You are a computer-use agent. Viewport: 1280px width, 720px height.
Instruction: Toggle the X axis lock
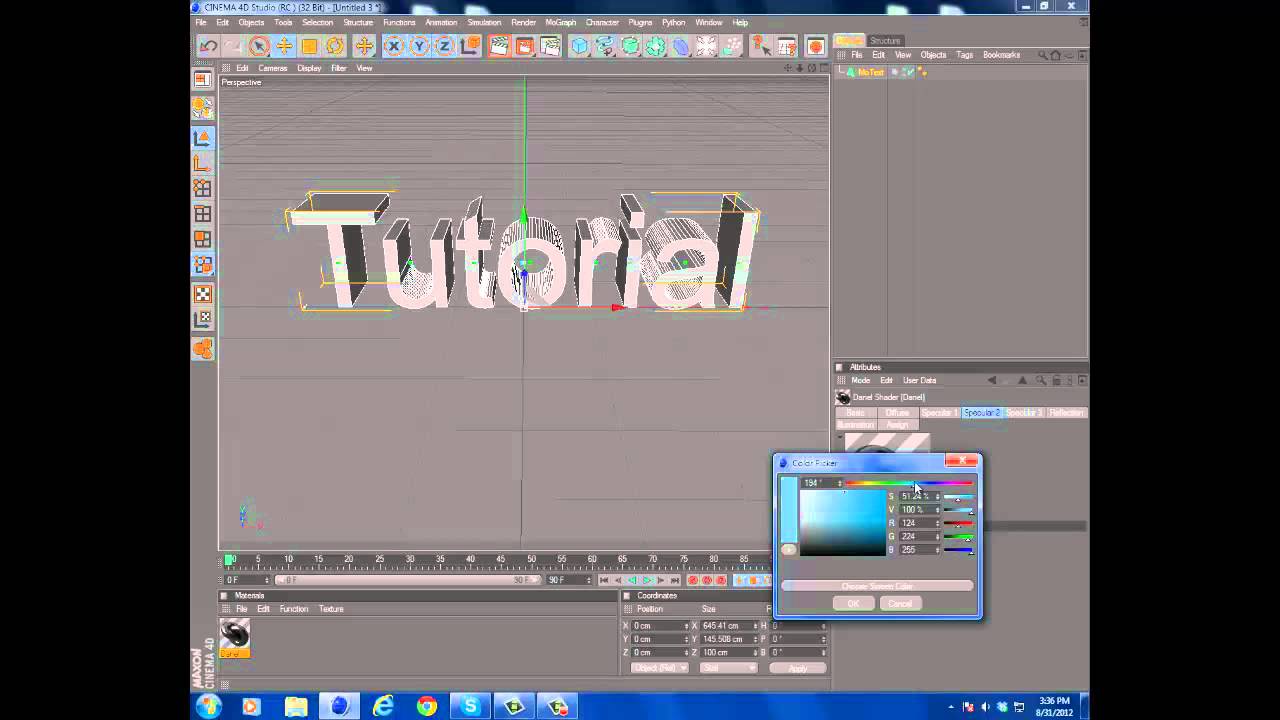(393, 46)
